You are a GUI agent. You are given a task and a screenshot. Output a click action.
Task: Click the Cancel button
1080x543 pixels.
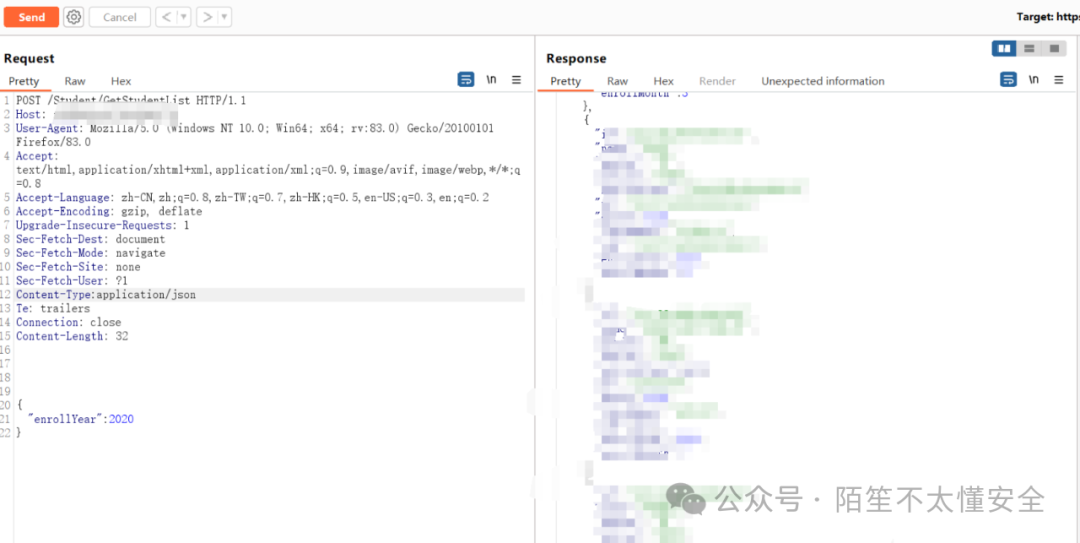point(120,17)
